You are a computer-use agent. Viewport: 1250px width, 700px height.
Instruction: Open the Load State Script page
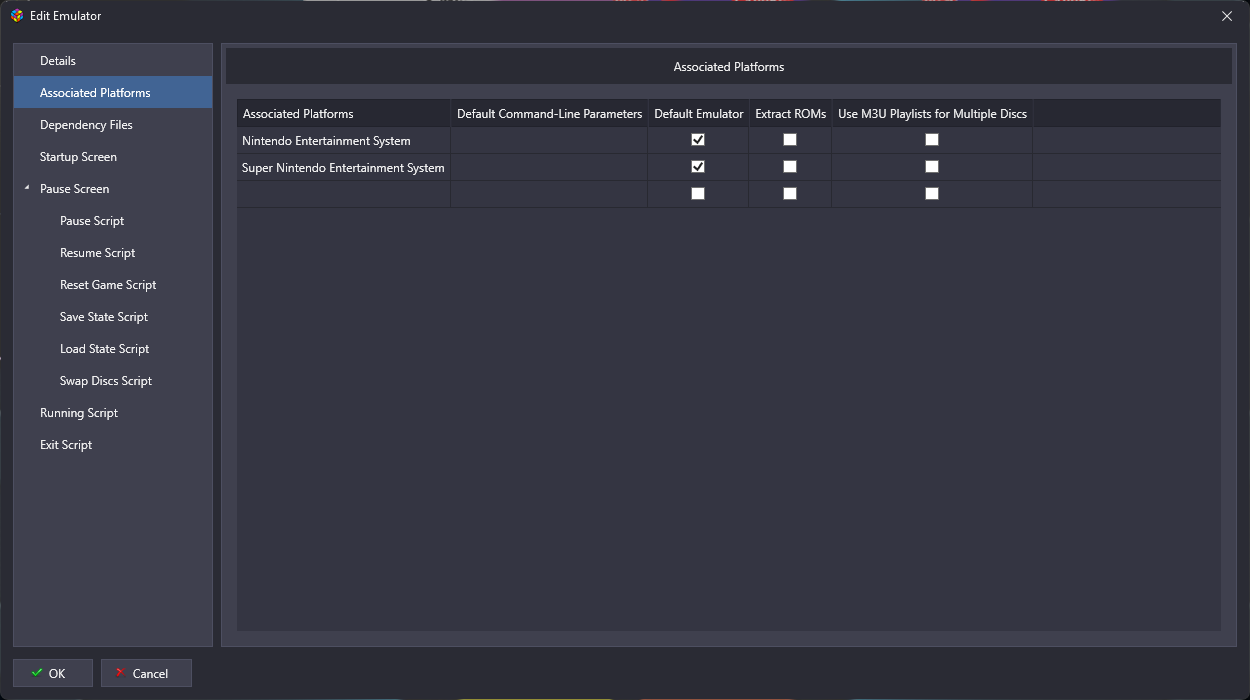(x=113, y=349)
